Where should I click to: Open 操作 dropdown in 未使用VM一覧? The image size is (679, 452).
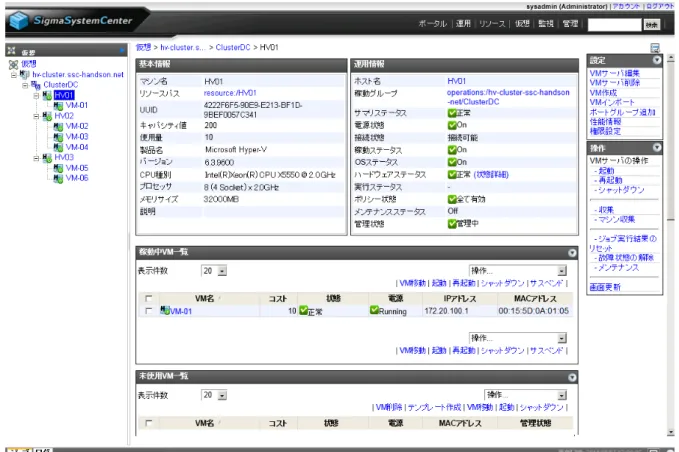click(x=525, y=395)
